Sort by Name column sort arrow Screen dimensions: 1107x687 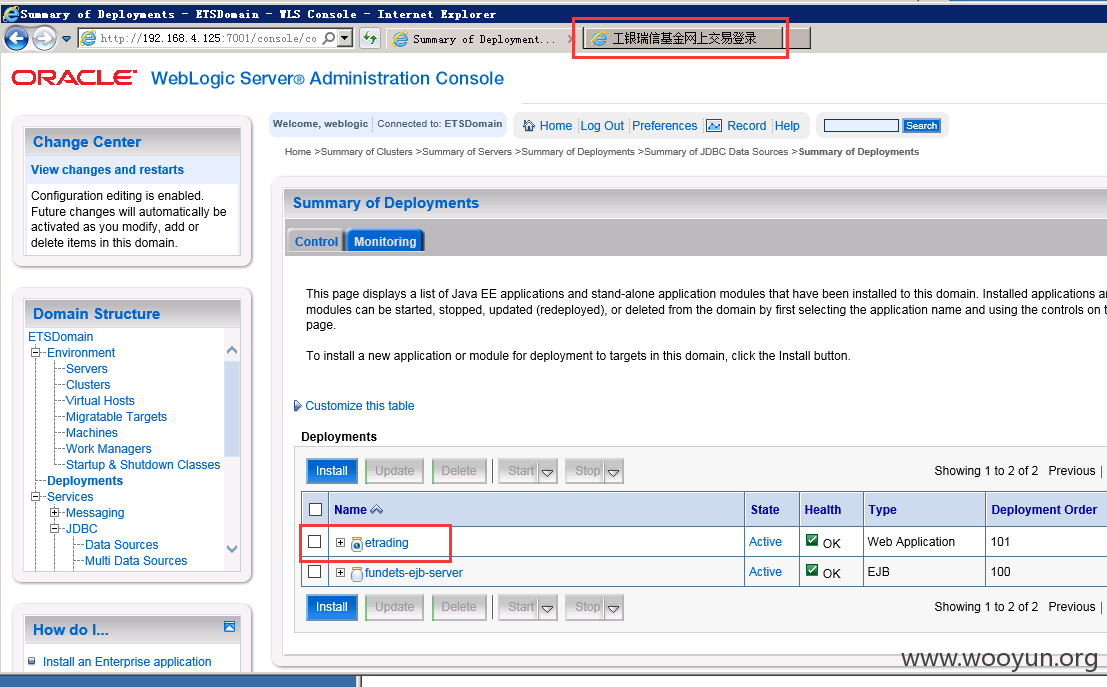pyautogui.click(x=376, y=510)
